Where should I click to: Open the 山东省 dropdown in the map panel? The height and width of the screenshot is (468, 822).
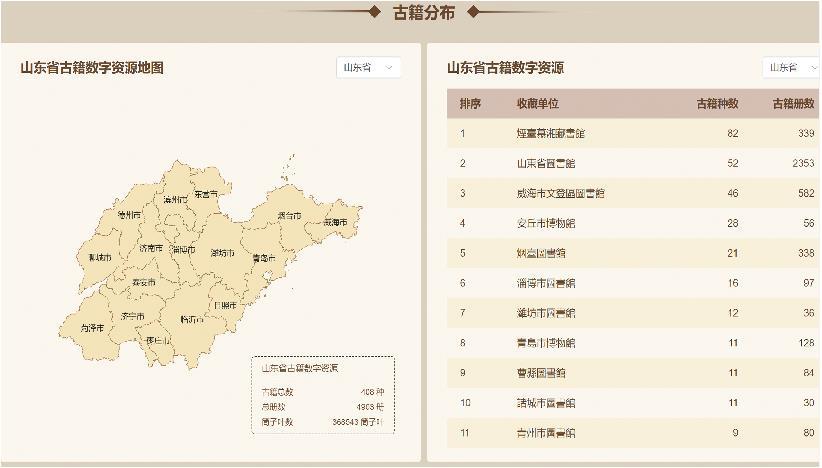[x=369, y=68]
